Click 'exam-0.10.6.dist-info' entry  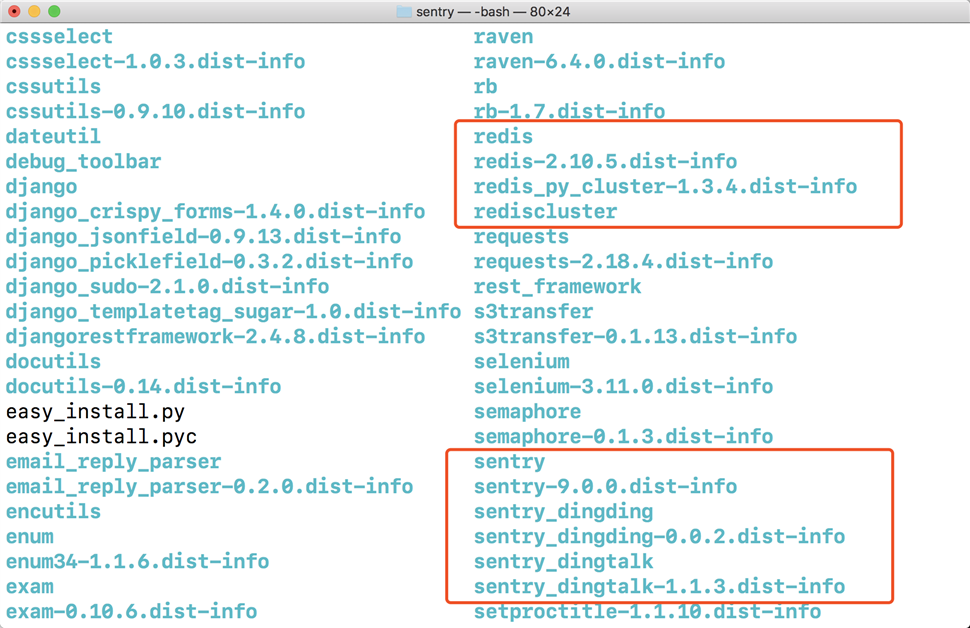[131, 612]
